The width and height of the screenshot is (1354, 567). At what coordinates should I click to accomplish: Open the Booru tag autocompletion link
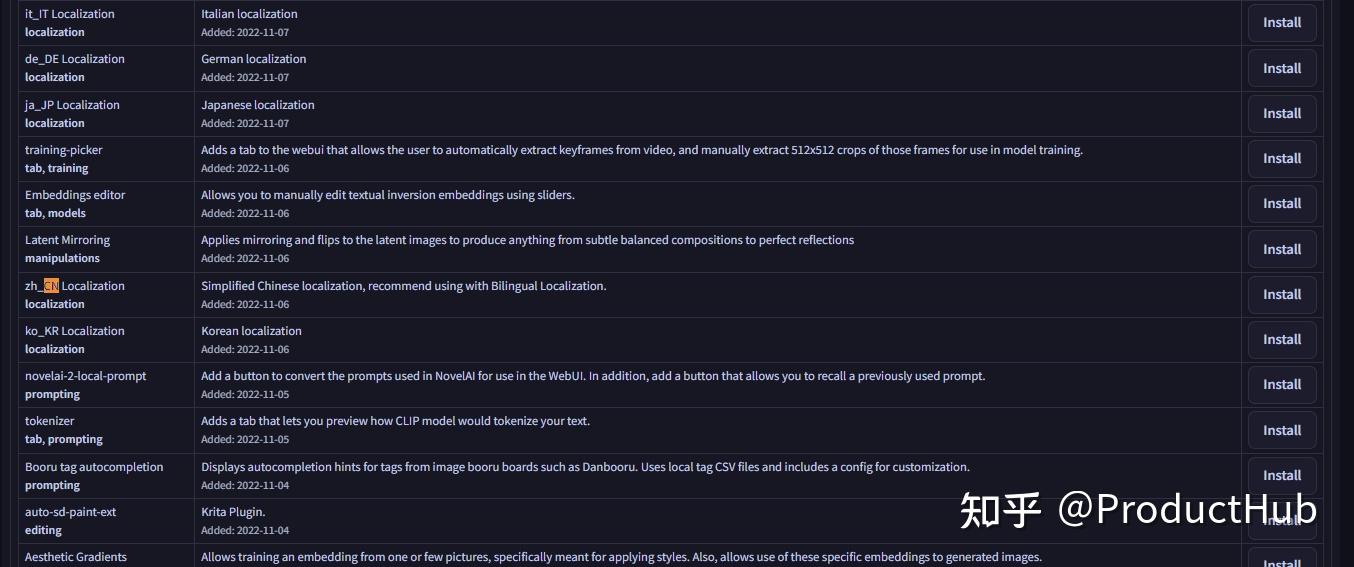tap(94, 467)
